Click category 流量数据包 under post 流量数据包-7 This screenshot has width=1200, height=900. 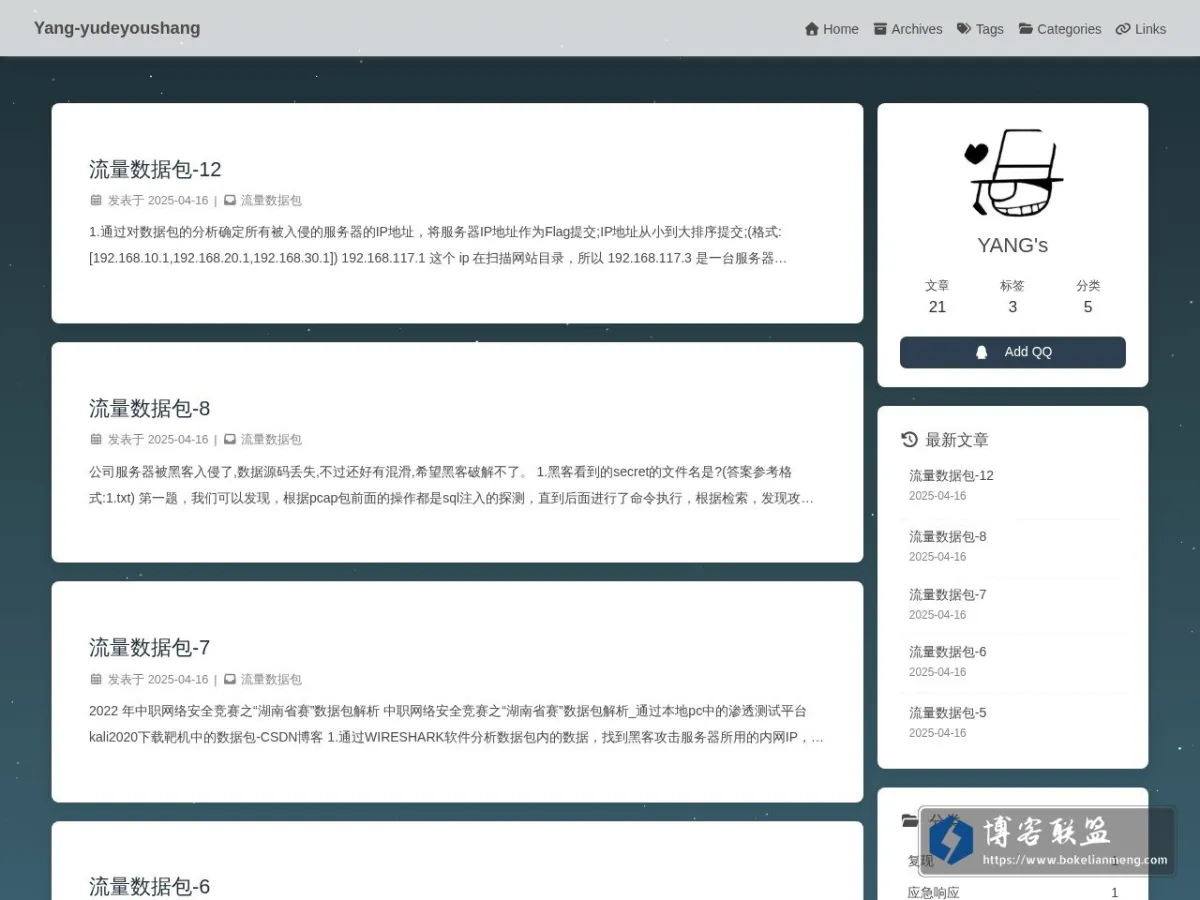point(271,679)
